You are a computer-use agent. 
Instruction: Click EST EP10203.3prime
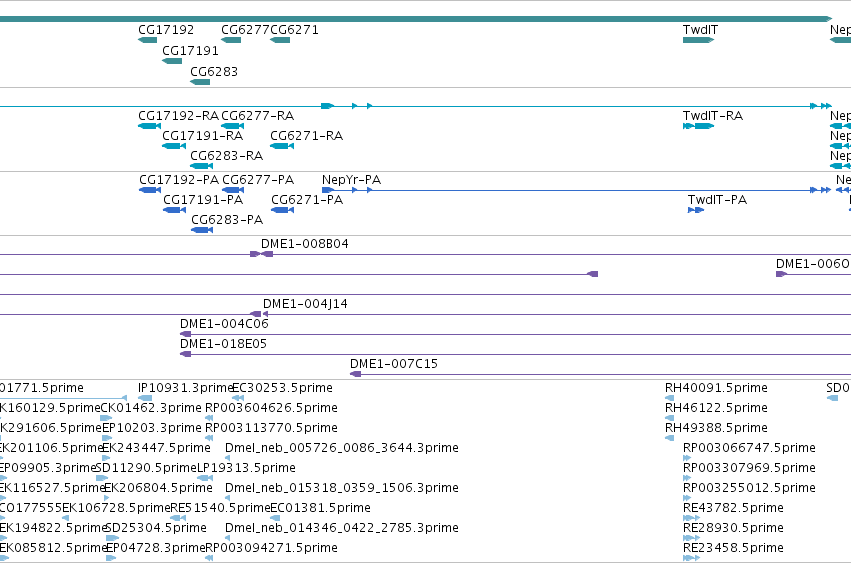click(x=151, y=428)
